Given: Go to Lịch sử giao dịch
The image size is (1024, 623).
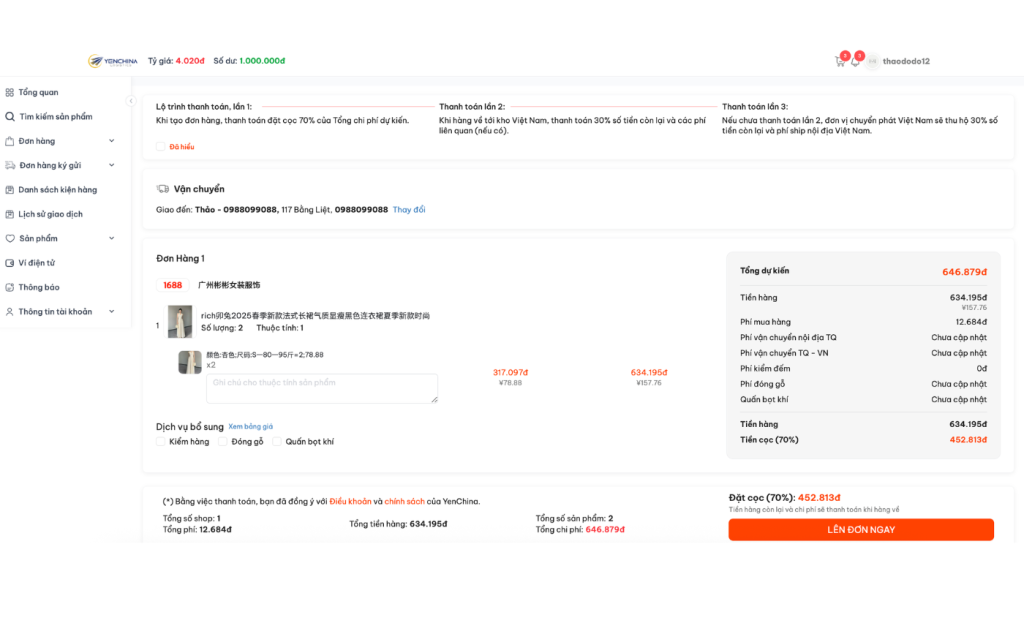Looking at the screenshot, I should click(x=50, y=214).
